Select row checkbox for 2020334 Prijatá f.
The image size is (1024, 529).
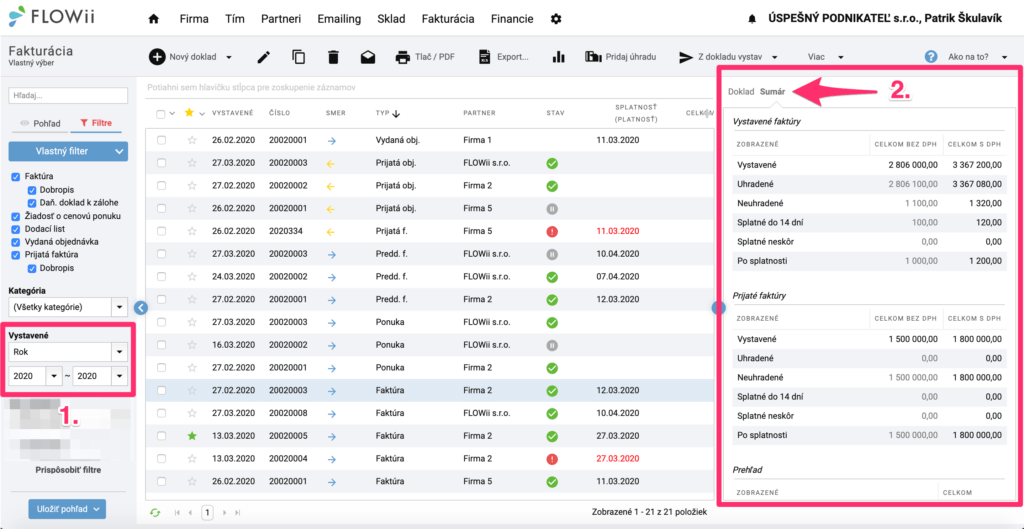(161, 231)
